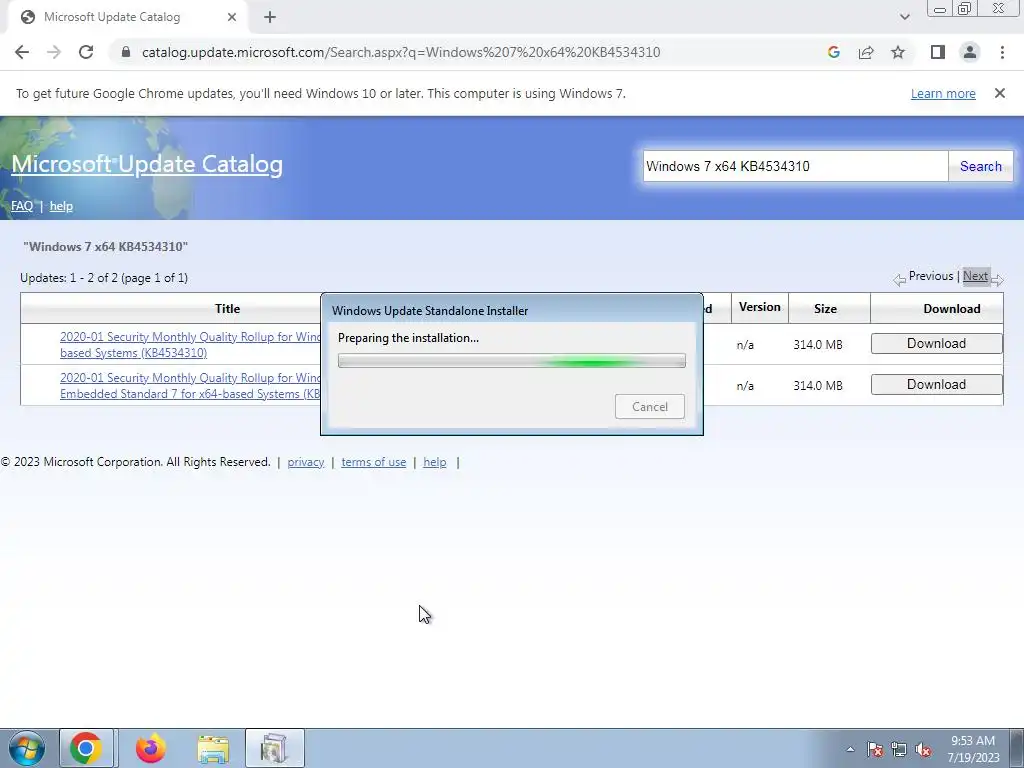Image resolution: width=1024 pixels, height=768 pixels.
Task: Close the Microsoft Update Catalog tab
Action: point(231,17)
